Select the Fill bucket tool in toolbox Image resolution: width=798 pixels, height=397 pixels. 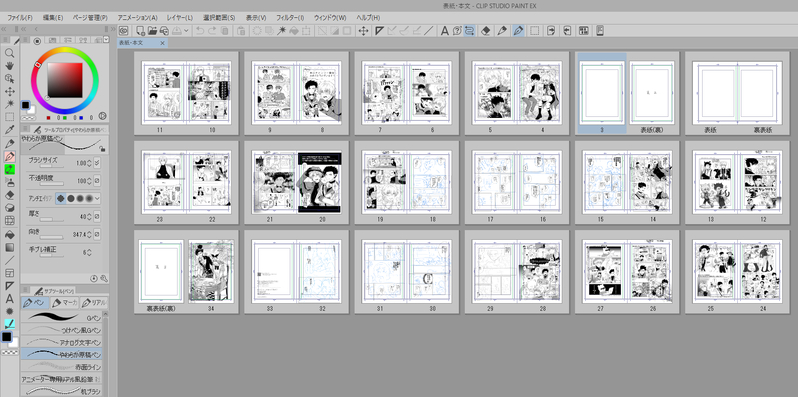(9, 235)
